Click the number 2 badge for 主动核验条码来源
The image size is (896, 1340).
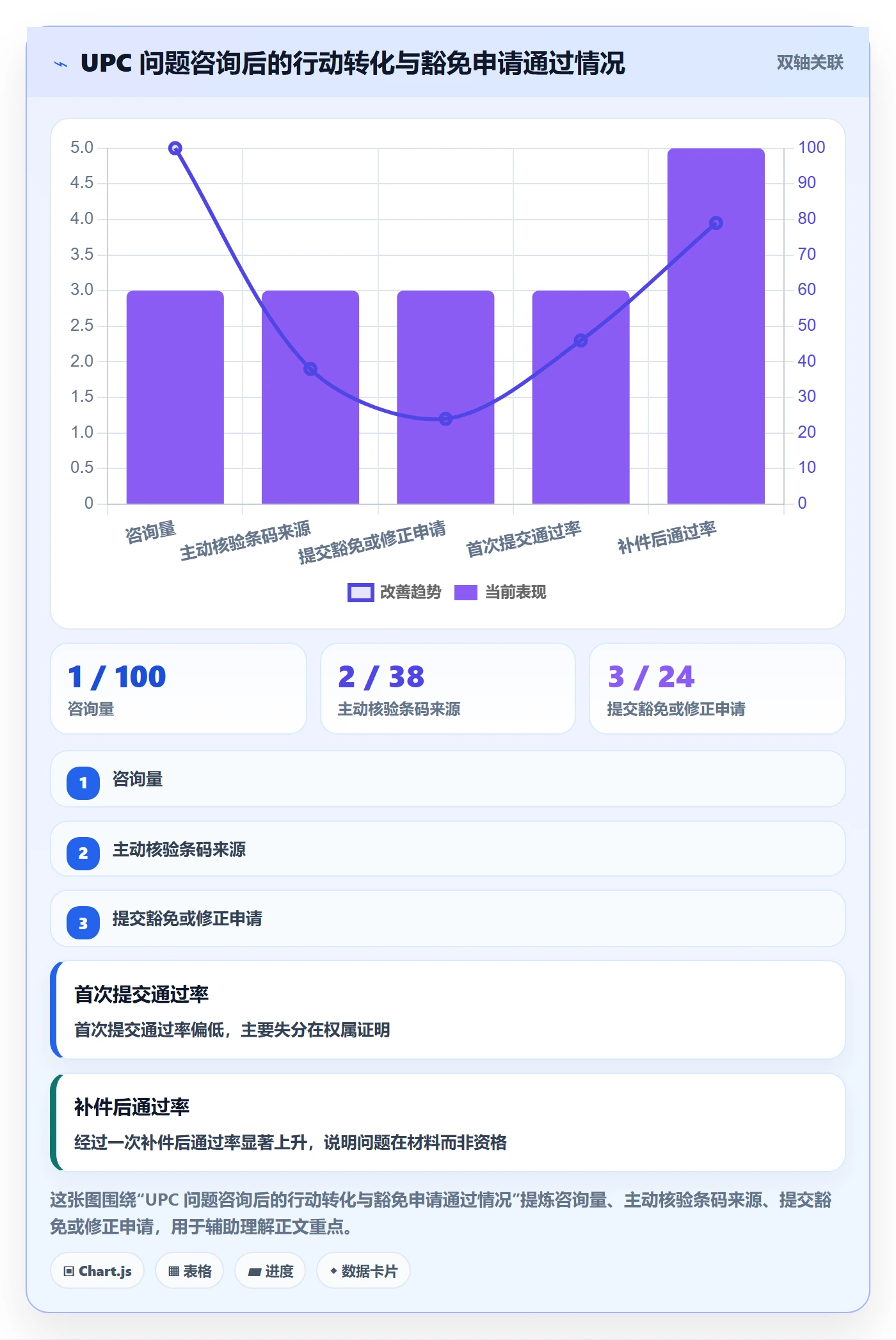83,853
